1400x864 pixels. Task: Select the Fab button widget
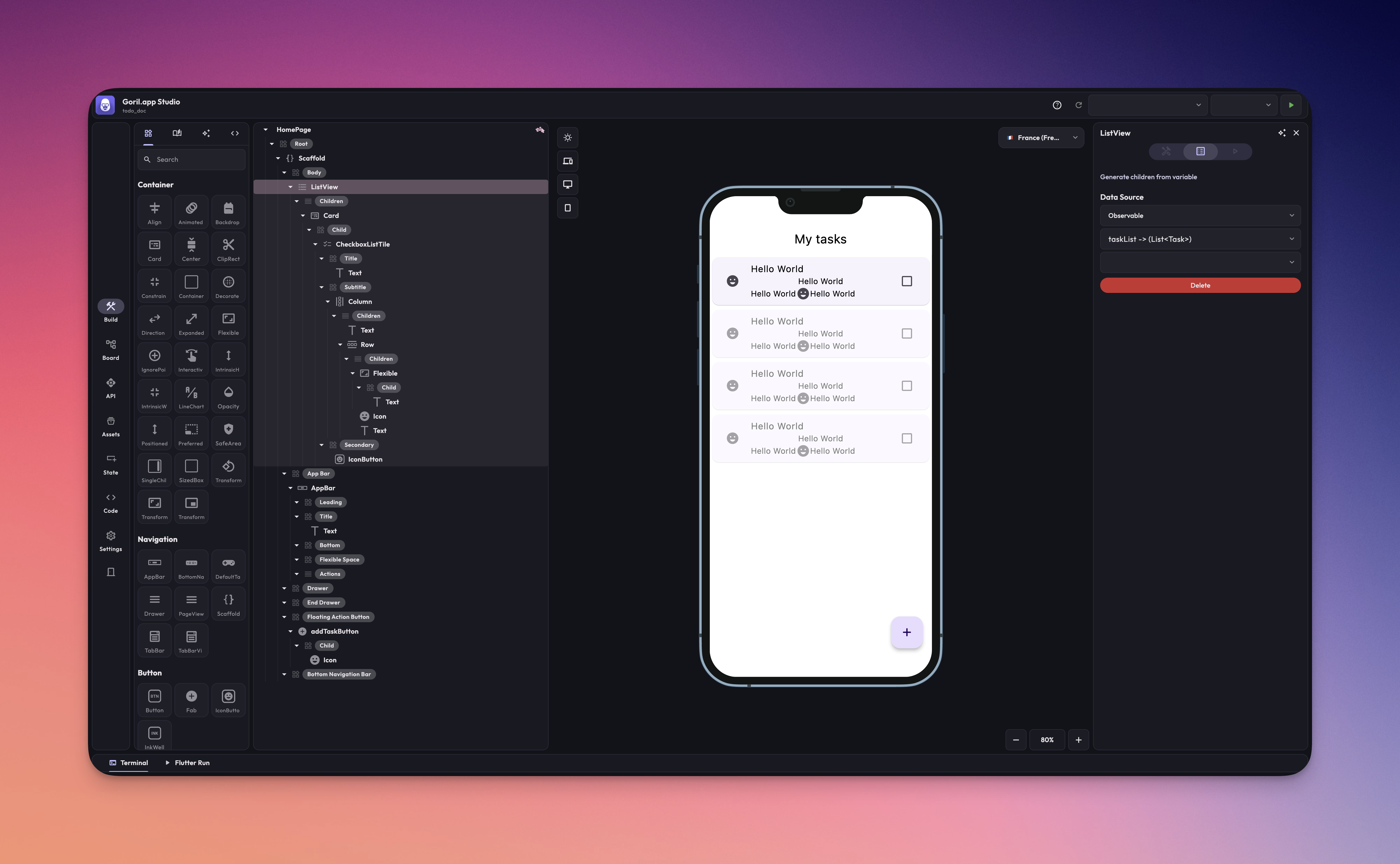(191, 701)
